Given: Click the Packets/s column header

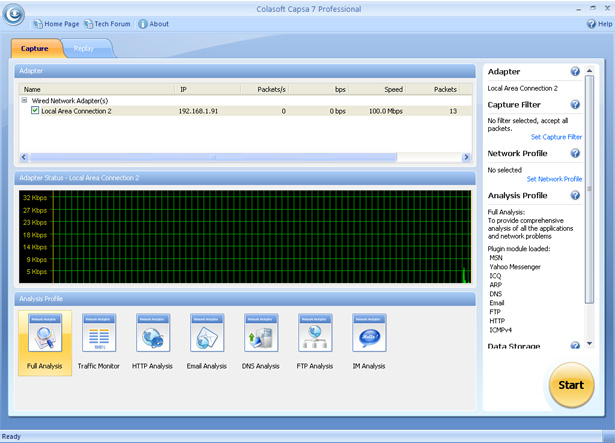Looking at the screenshot, I should pyautogui.click(x=265, y=89).
